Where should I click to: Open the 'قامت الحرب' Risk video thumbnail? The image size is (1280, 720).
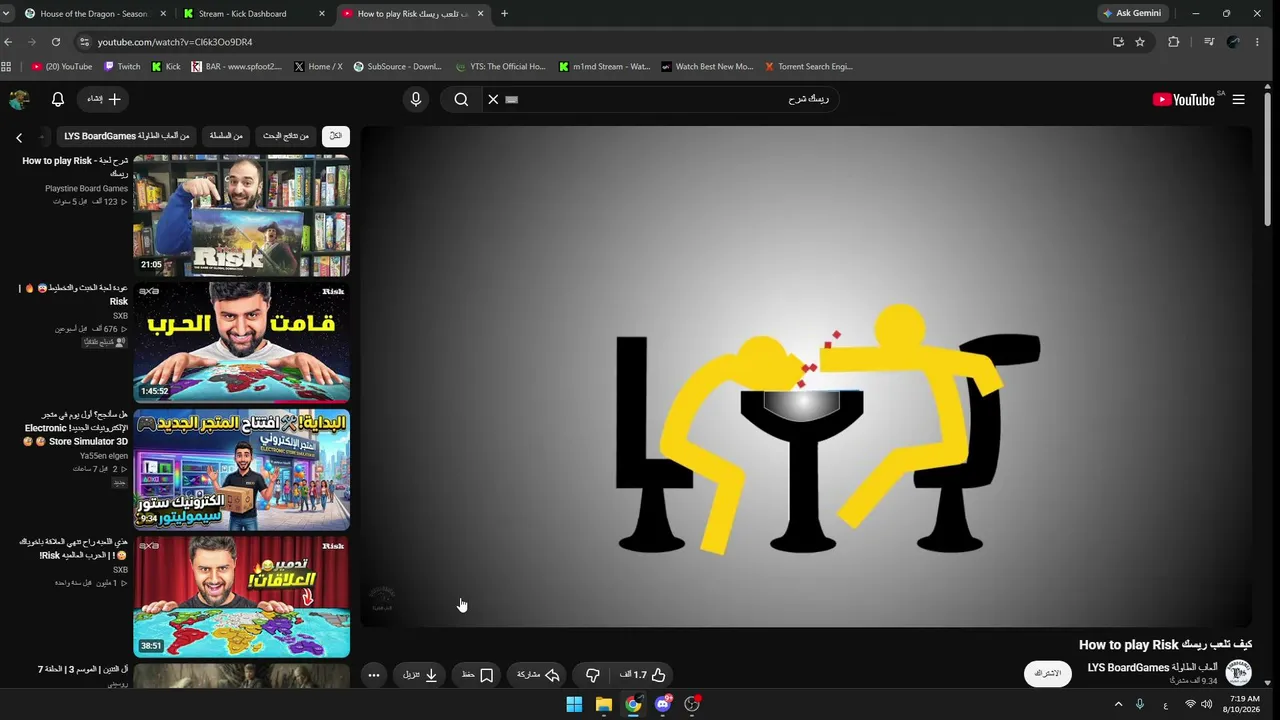coord(241,342)
